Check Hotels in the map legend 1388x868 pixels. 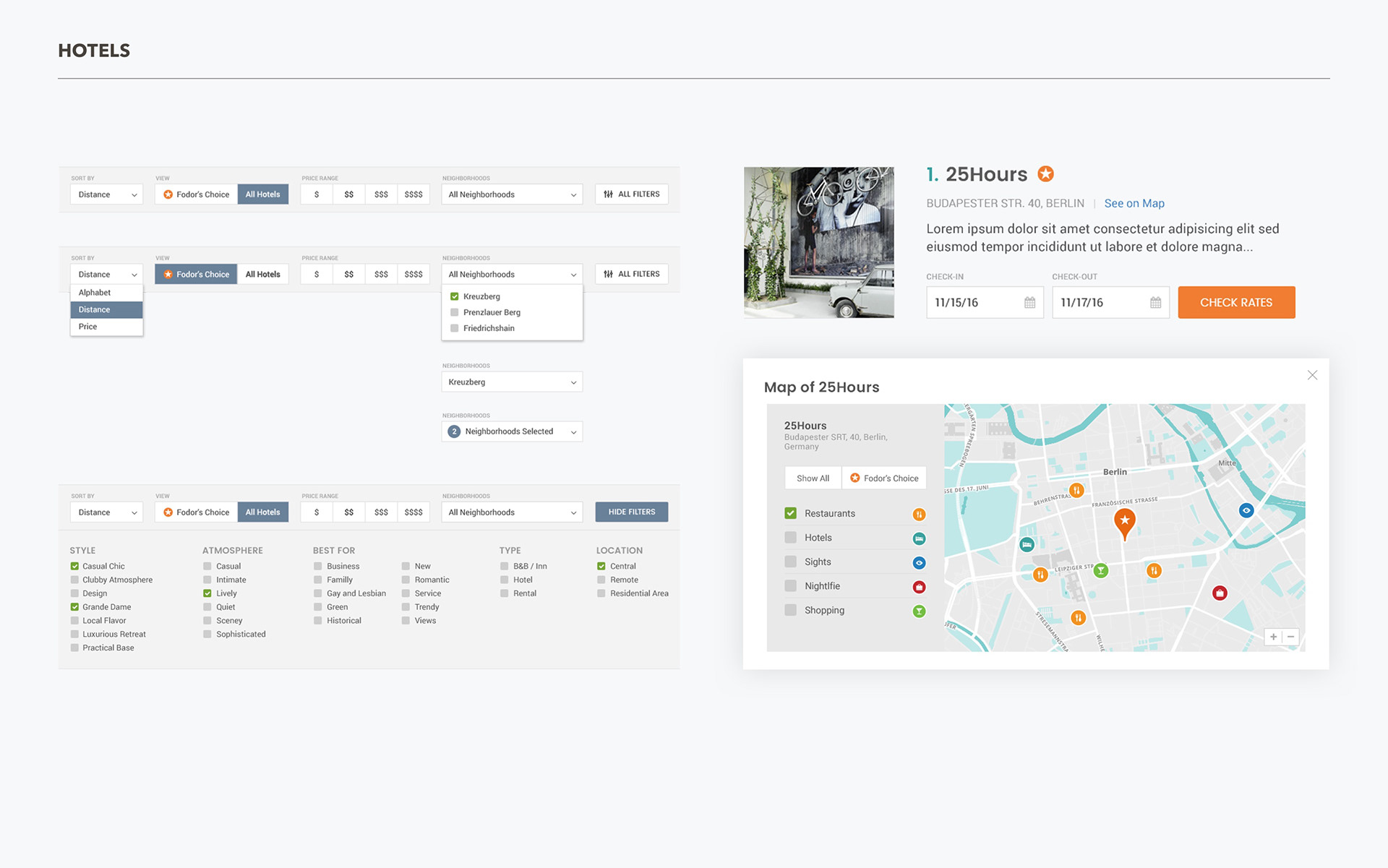(x=790, y=538)
